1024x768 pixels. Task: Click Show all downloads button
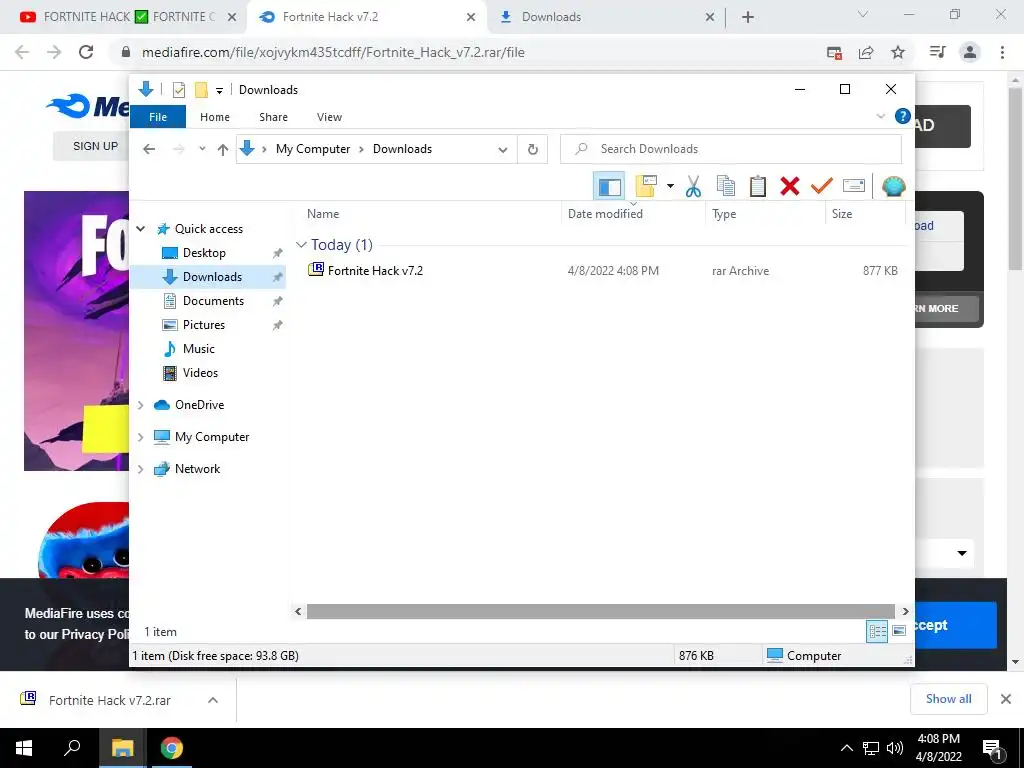click(x=948, y=699)
